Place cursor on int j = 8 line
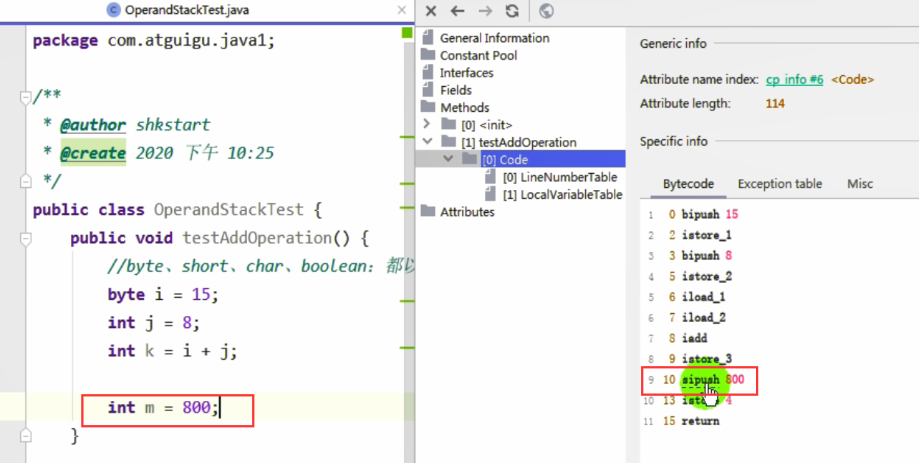919x463 pixels. [x=154, y=322]
